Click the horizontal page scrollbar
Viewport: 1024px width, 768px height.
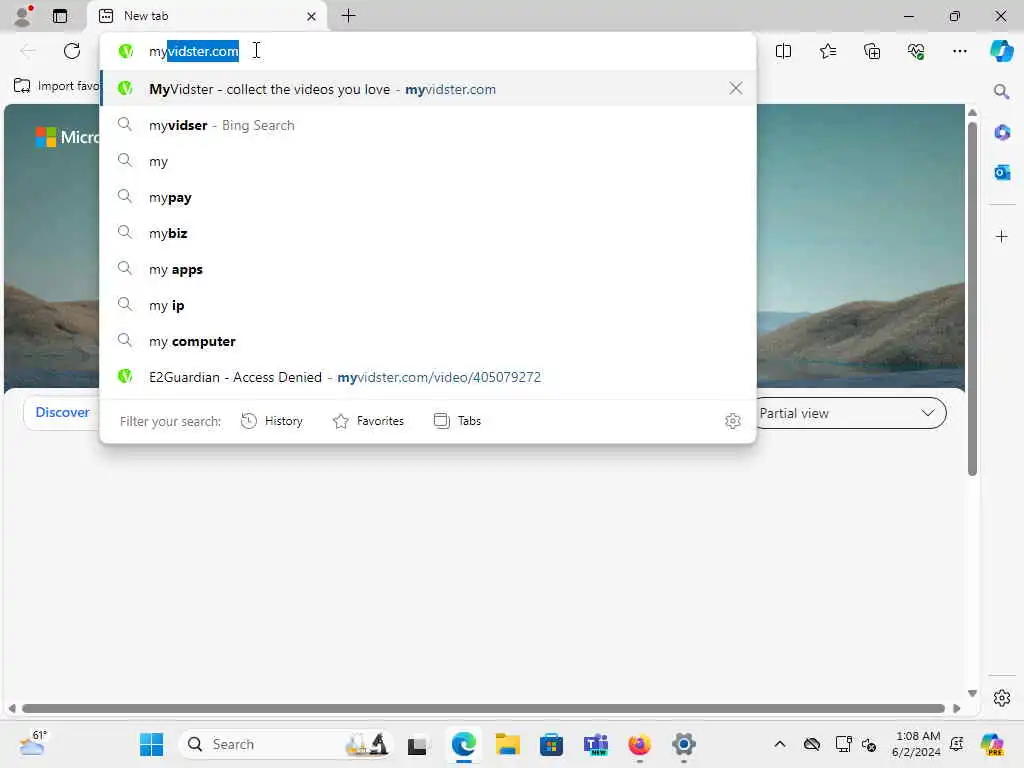483,709
